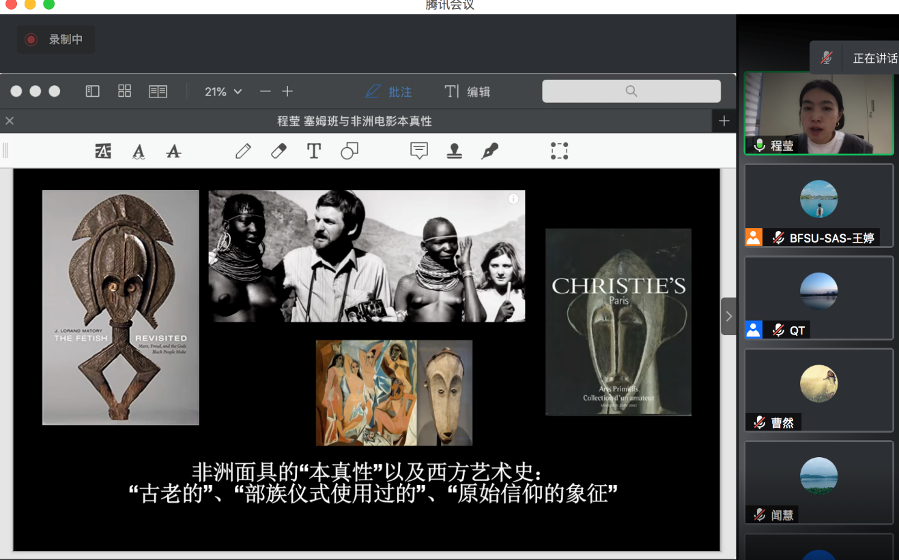The height and width of the screenshot is (560, 899).
Task: Choose the eraser tool
Action: coord(278,151)
